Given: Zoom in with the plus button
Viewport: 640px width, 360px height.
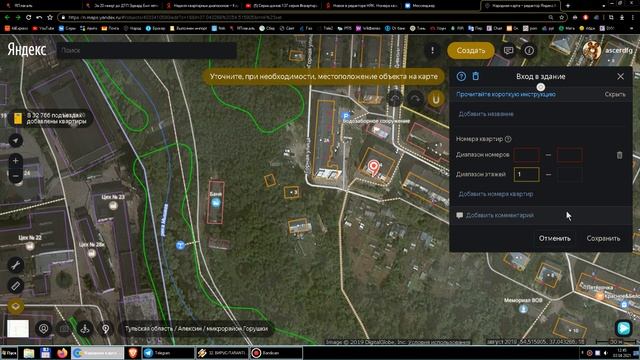Looking at the screenshot, I should [x=16, y=161].
